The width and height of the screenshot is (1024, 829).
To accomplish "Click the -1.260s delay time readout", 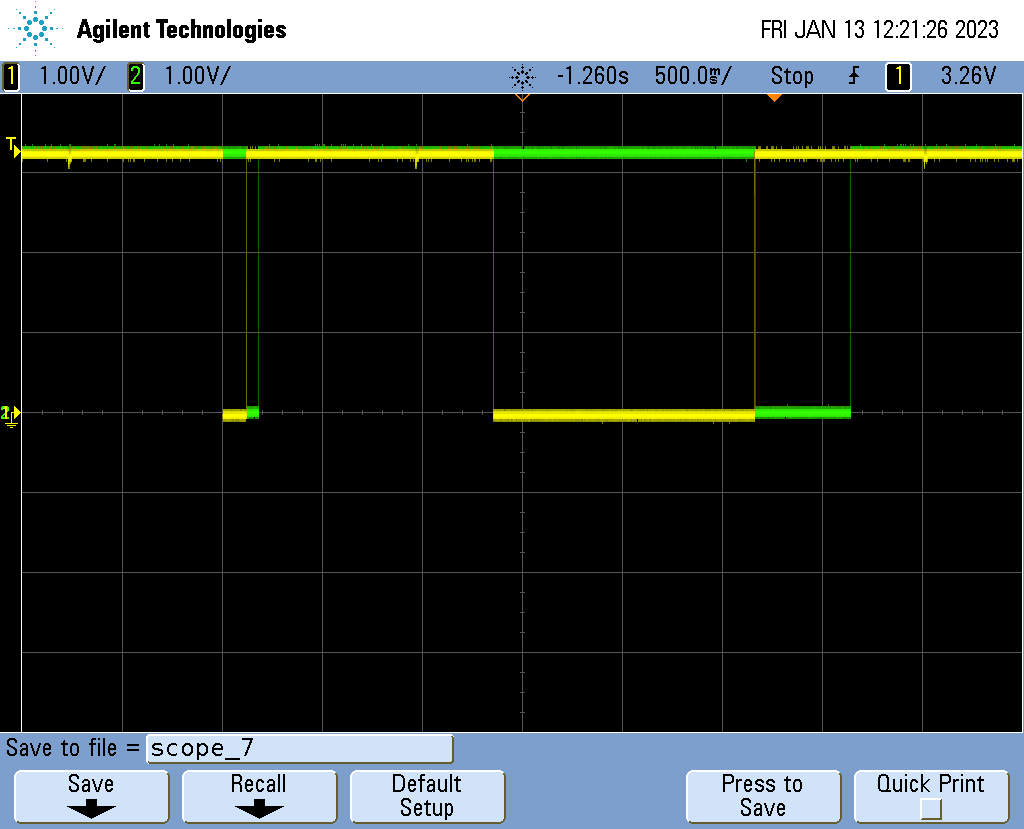I will point(592,76).
